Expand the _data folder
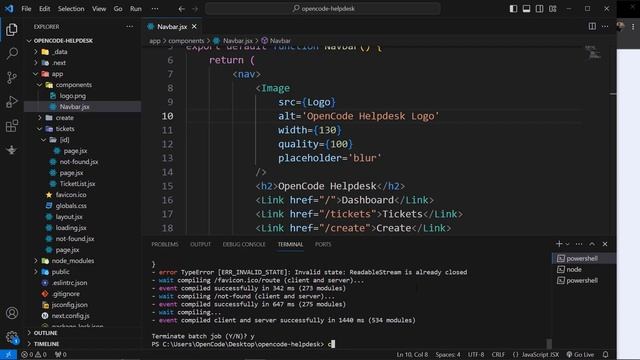Image resolution: width=640 pixels, height=360 pixels. pyautogui.click(x=60, y=52)
